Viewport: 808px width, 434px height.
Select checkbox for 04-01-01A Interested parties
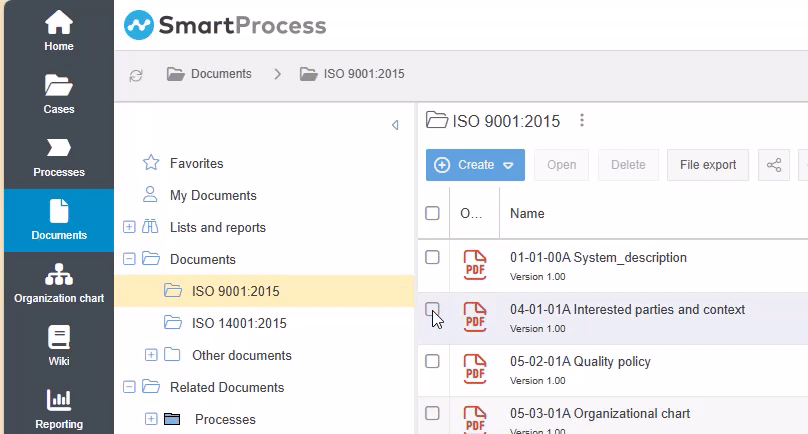432,310
